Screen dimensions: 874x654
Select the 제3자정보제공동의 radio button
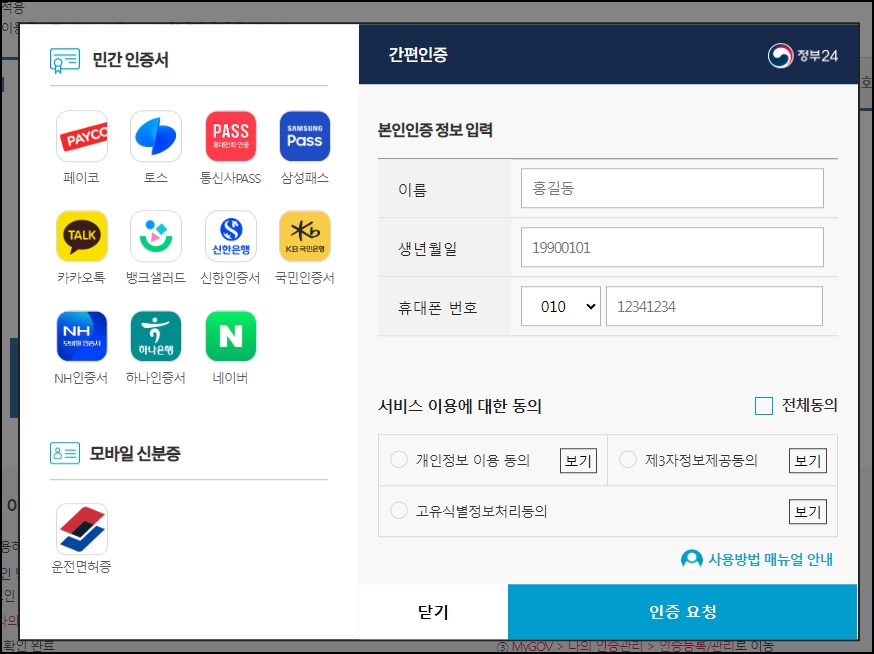[x=628, y=460]
